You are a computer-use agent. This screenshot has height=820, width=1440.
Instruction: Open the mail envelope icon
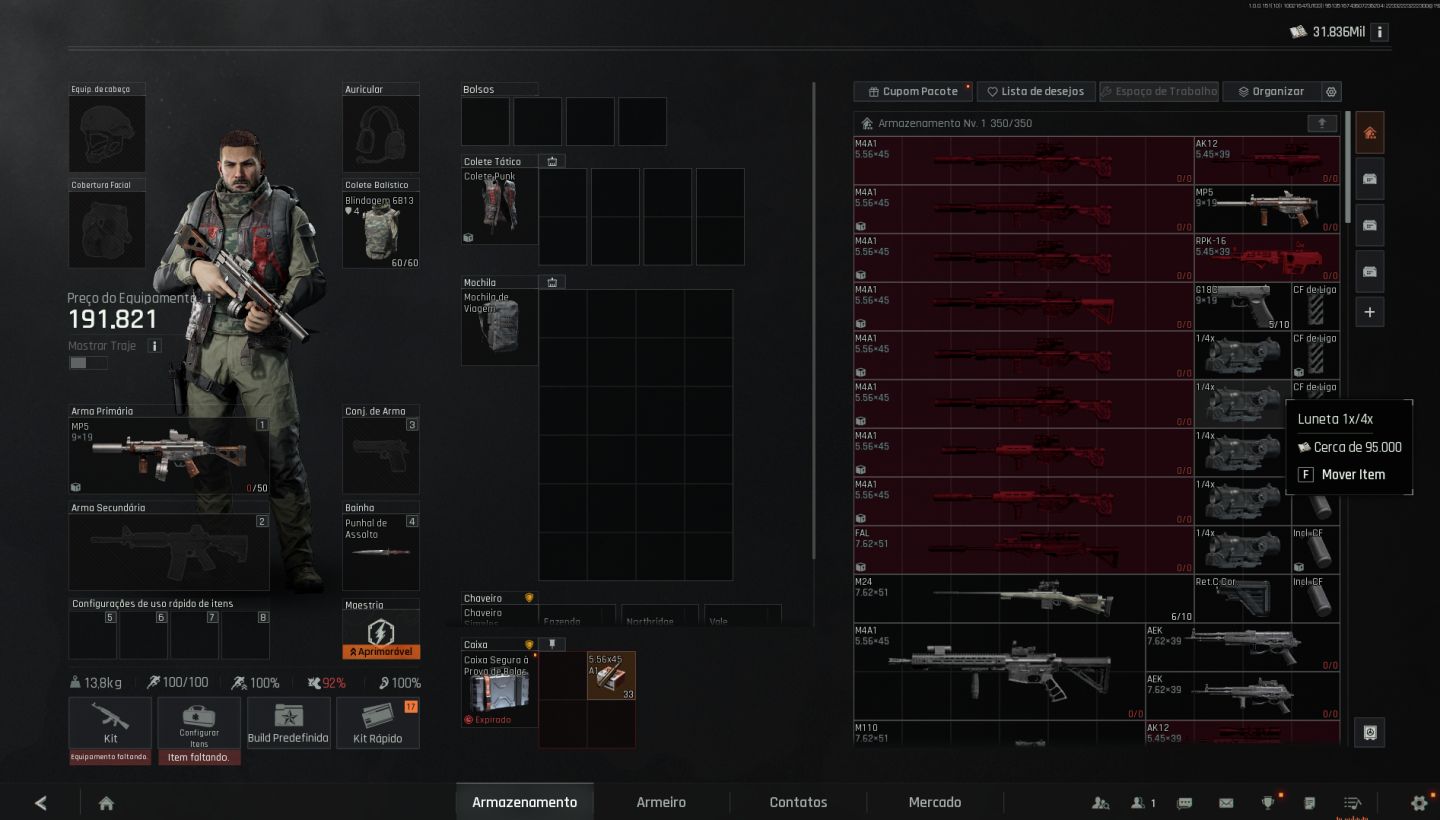pos(1226,802)
